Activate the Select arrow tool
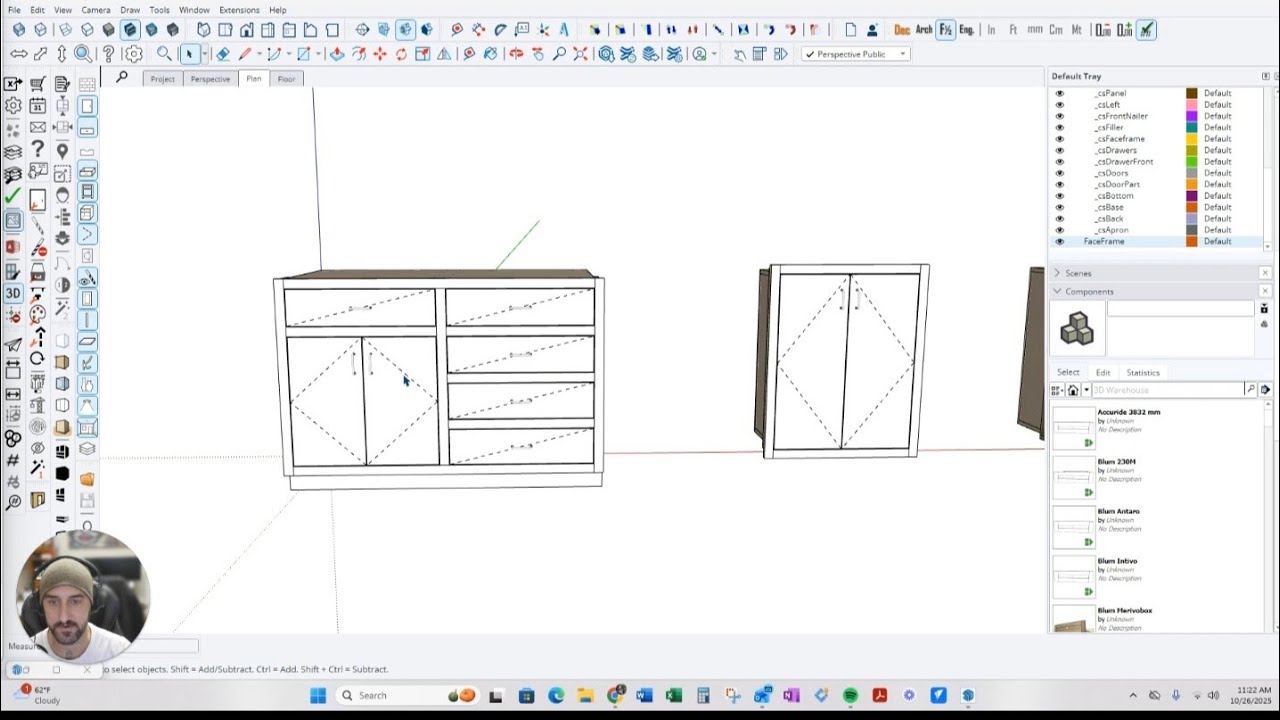1280x720 pixels. coord(189,54)
